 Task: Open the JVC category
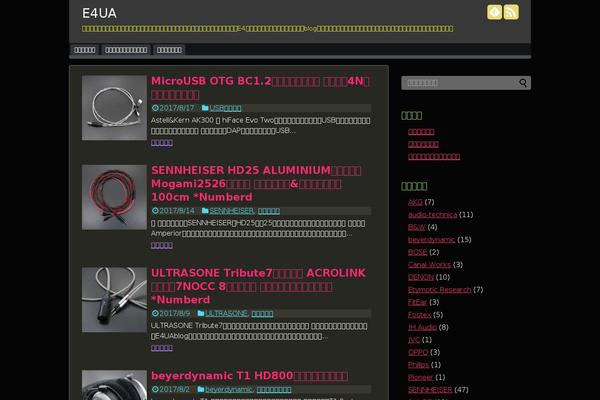(414, 340)
